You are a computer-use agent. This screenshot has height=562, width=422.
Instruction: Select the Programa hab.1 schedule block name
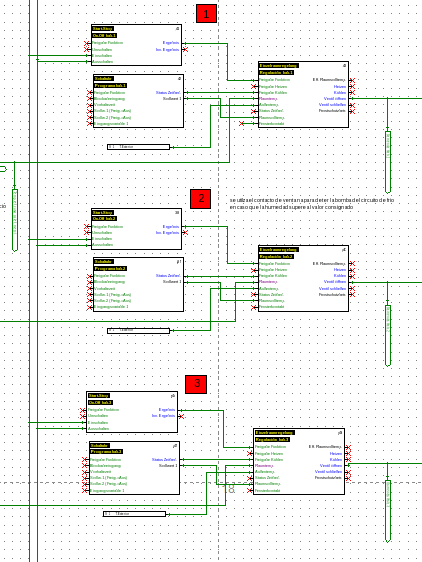(110, 86)
